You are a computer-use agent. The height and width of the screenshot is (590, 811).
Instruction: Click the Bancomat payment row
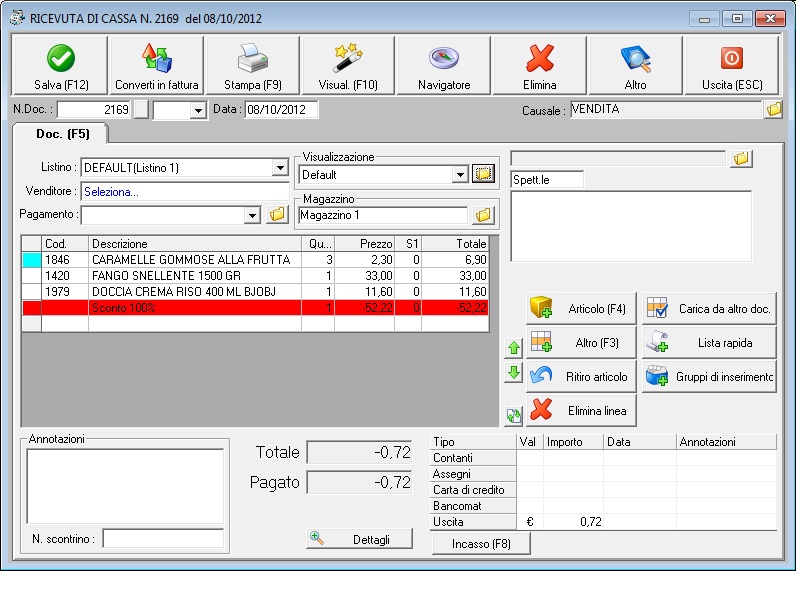pyautogui.click(x=604, y=506)
